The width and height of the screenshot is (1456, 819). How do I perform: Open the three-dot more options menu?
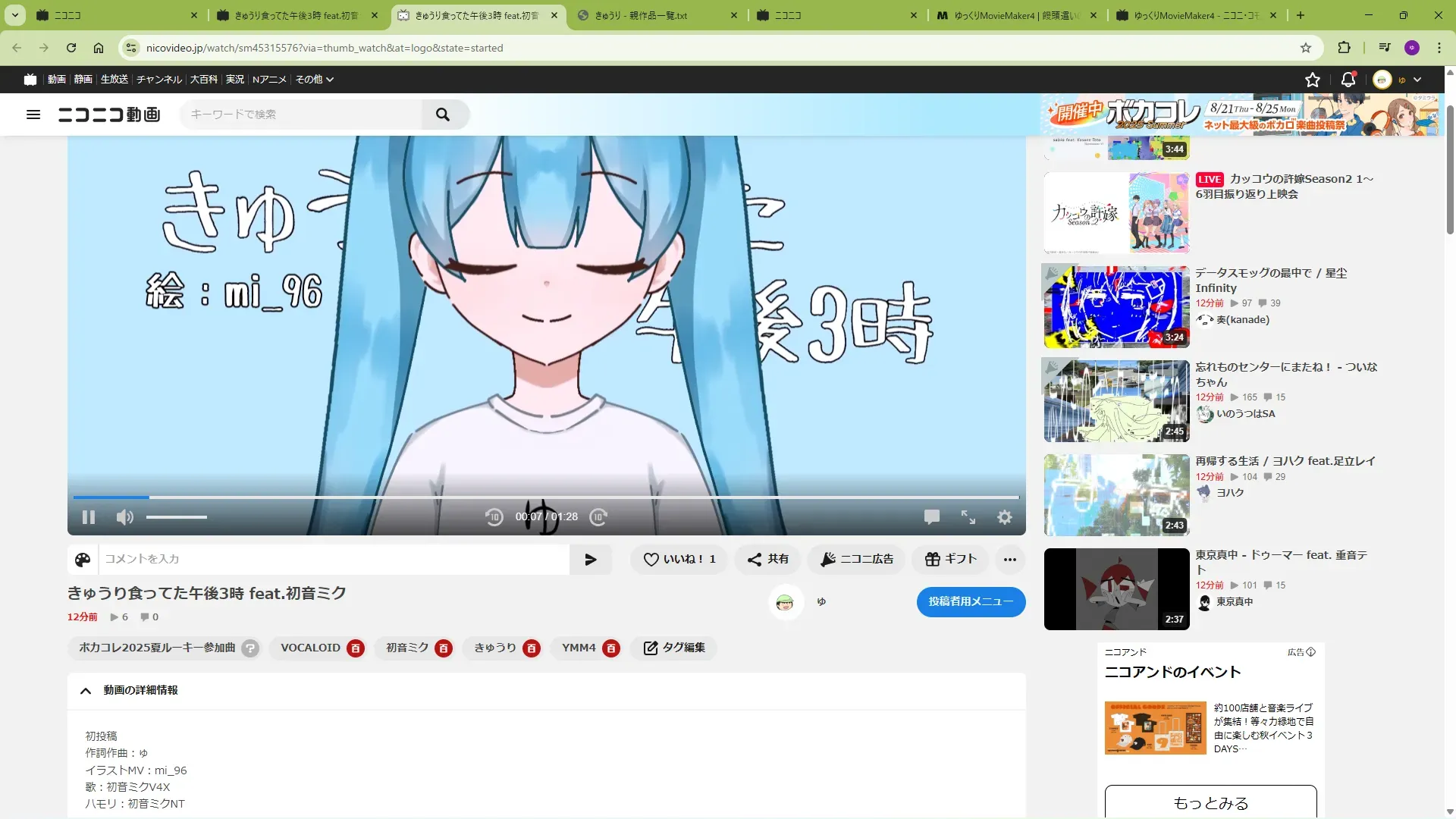[x=1009, y=560]
